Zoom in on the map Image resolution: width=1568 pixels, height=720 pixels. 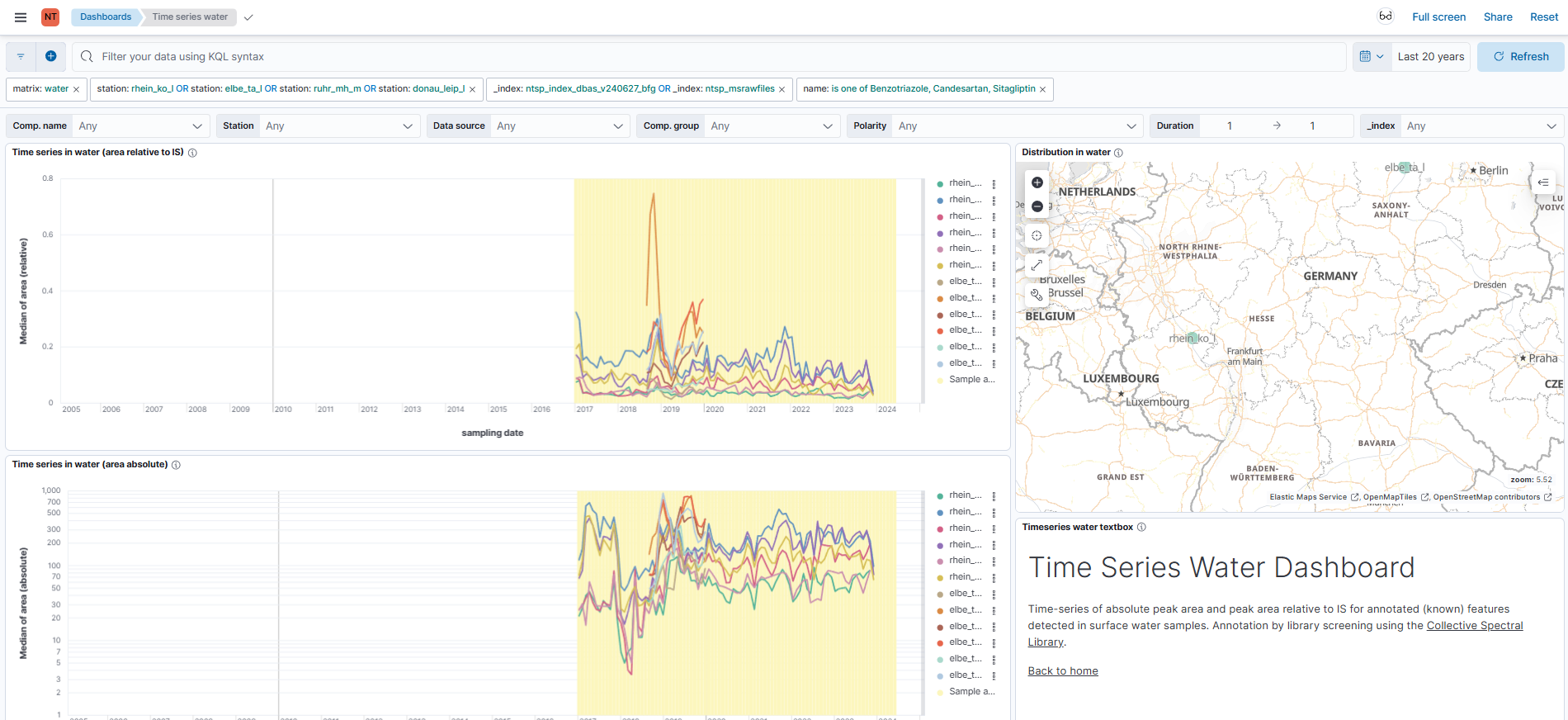1037,182
